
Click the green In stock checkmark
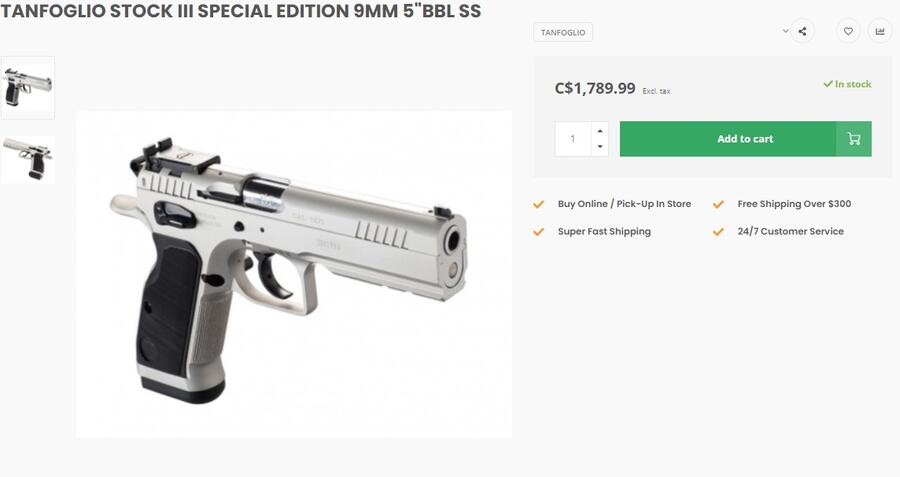tap(828, 85)
